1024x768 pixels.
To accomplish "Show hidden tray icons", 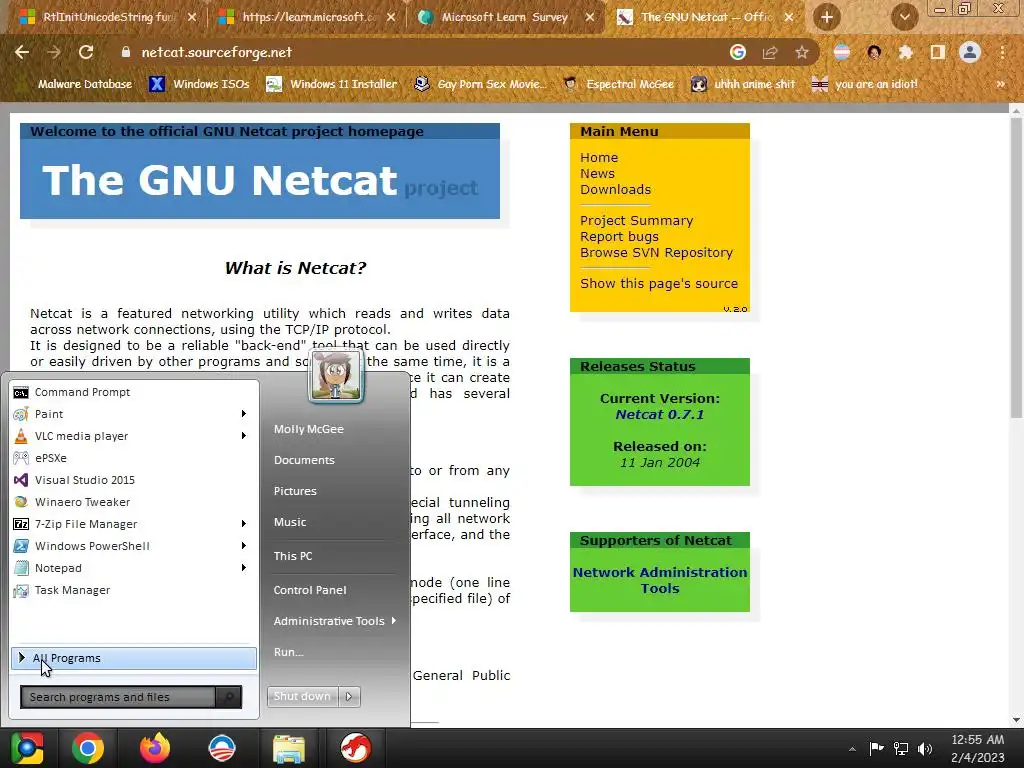I will point(852,749).
